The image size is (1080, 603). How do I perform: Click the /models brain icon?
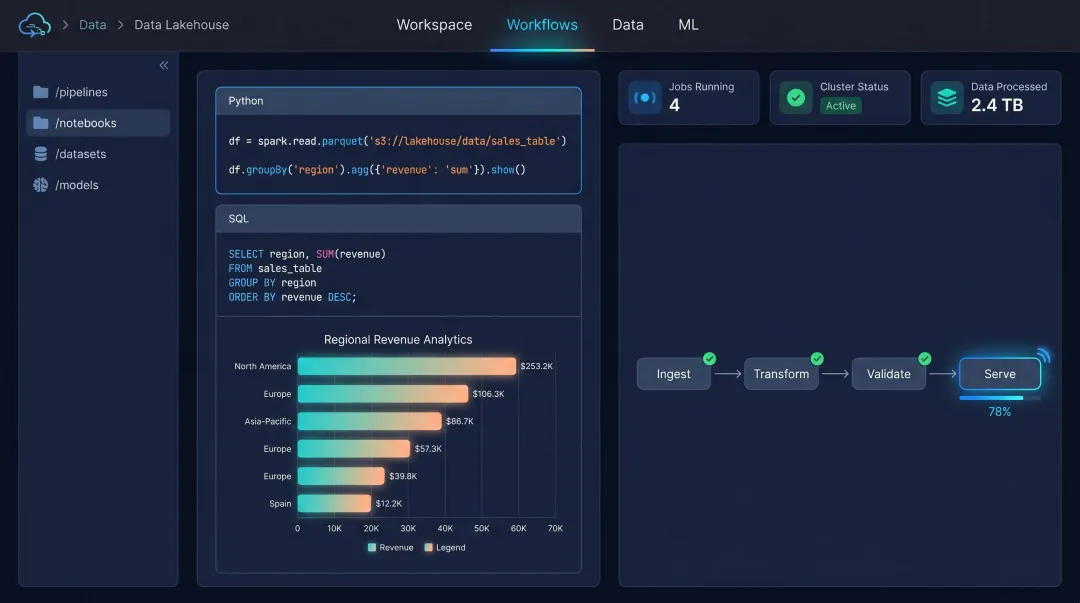41,185
